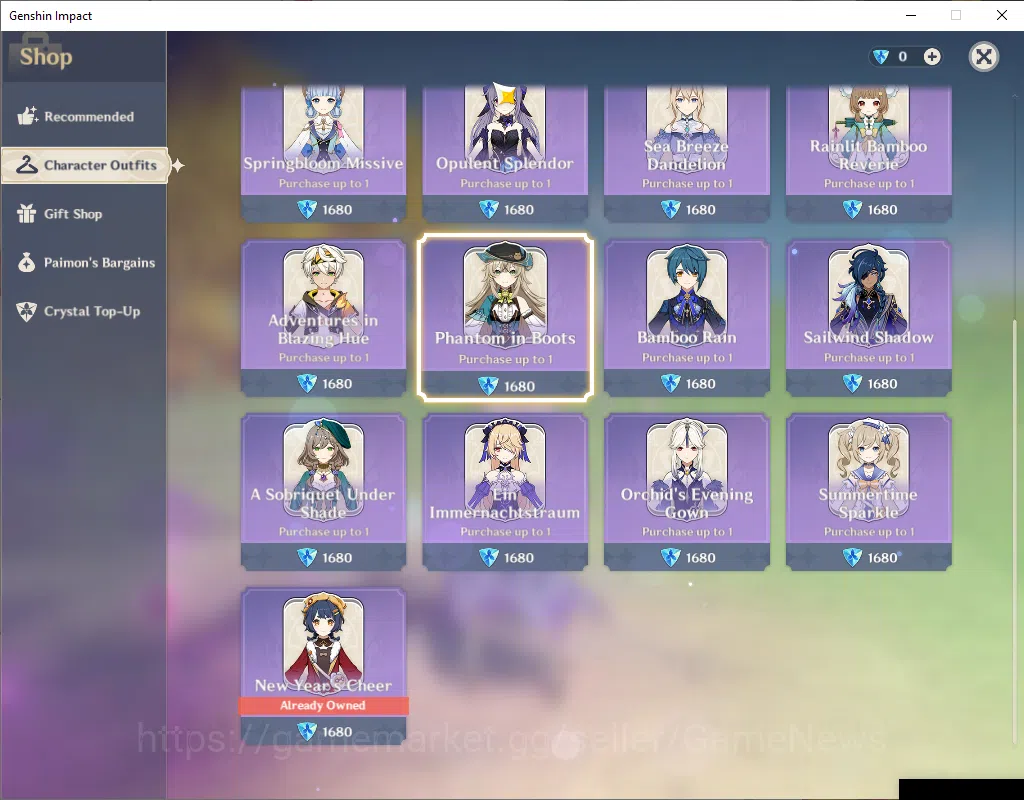Screen dimensions: 1024x800
Task: Click the crystal Top-Up sidebar icon
Action: point(26,312)
